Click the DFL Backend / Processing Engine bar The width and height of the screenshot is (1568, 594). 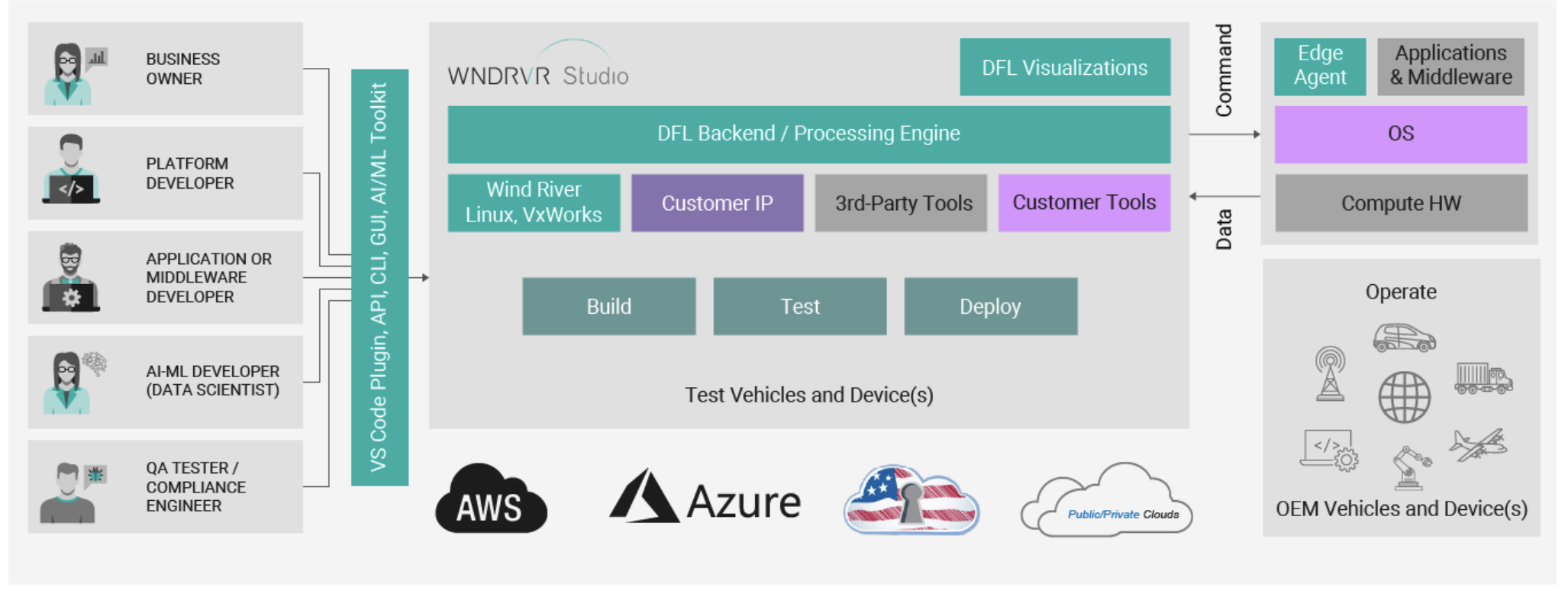coord(808,134)
